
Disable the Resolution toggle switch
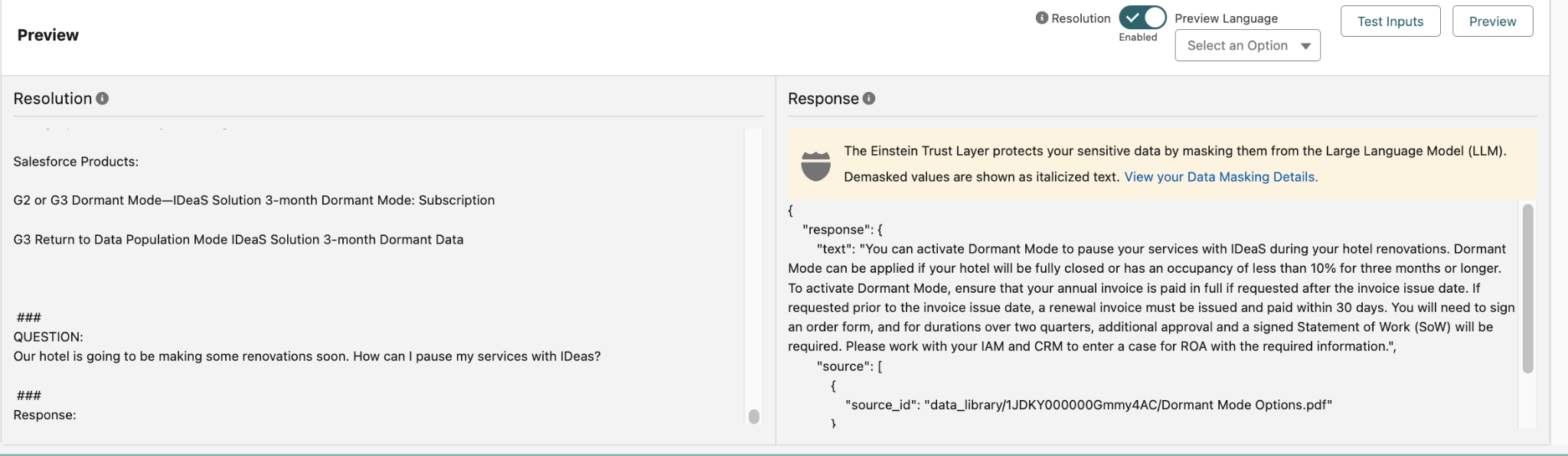pyautogui.click(x=1142, y=18)
